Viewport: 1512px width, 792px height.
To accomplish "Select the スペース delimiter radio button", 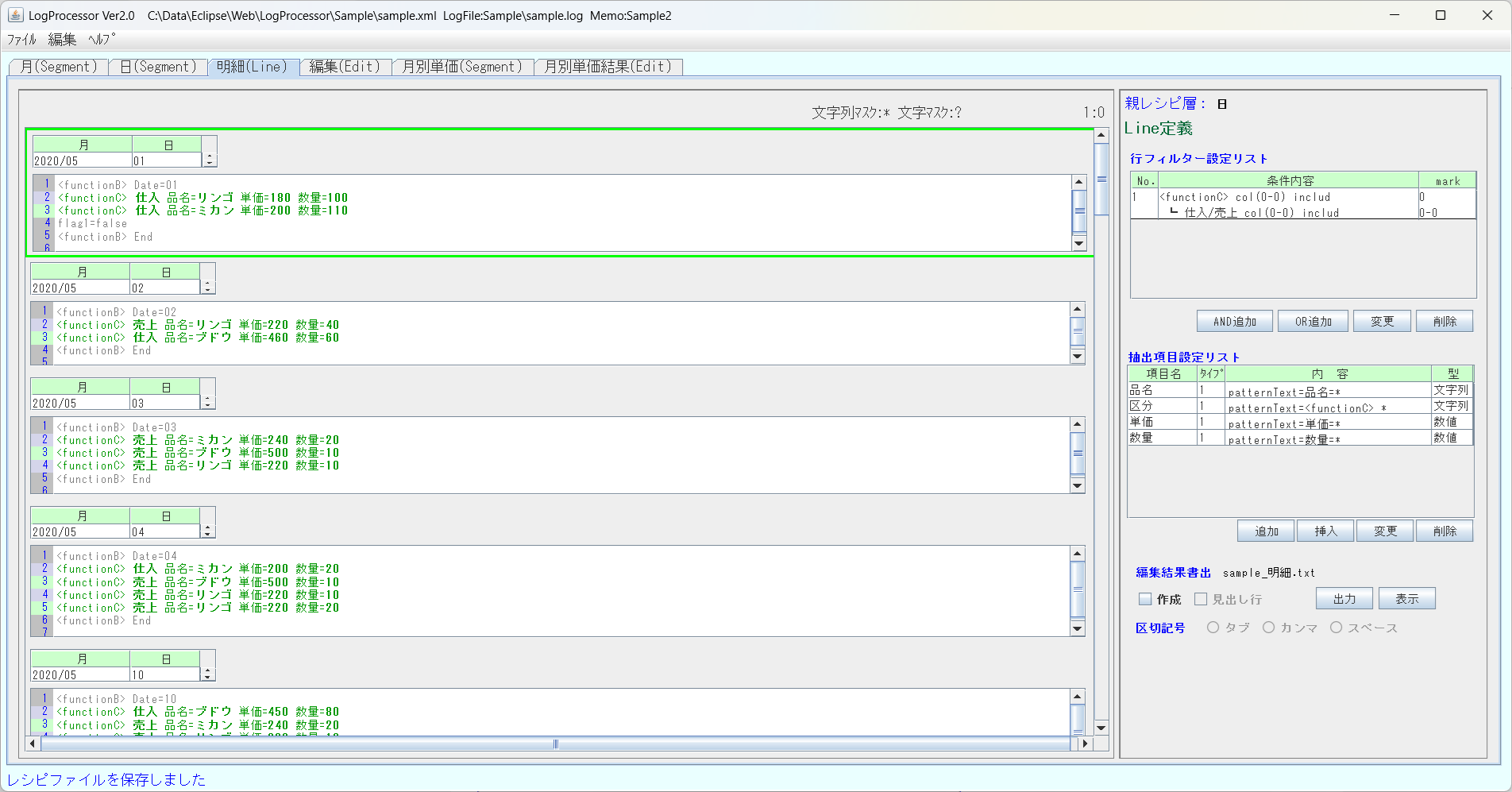I will [1336, 628].
